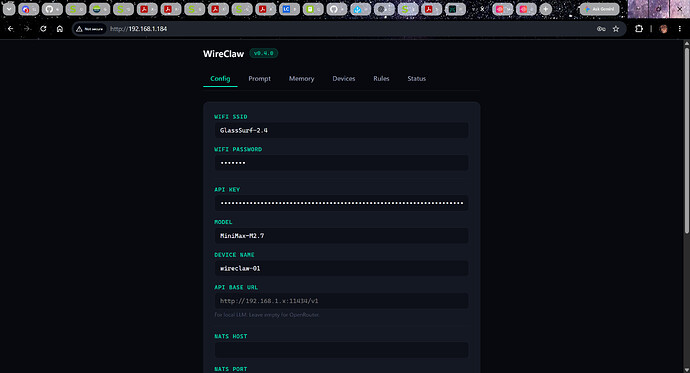Click the NATS HOST label
This screenshot has width=690, height=373.
(x=231, y=336)
